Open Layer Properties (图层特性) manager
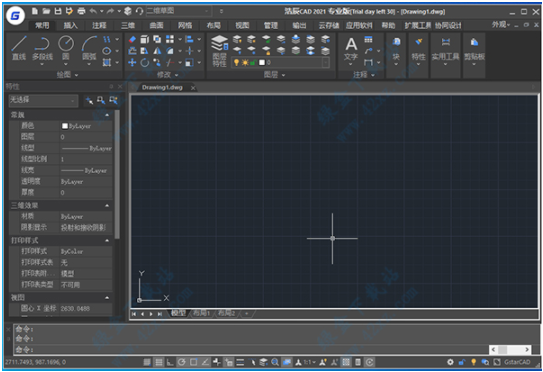Screen dimensions: 543x372 220,51
